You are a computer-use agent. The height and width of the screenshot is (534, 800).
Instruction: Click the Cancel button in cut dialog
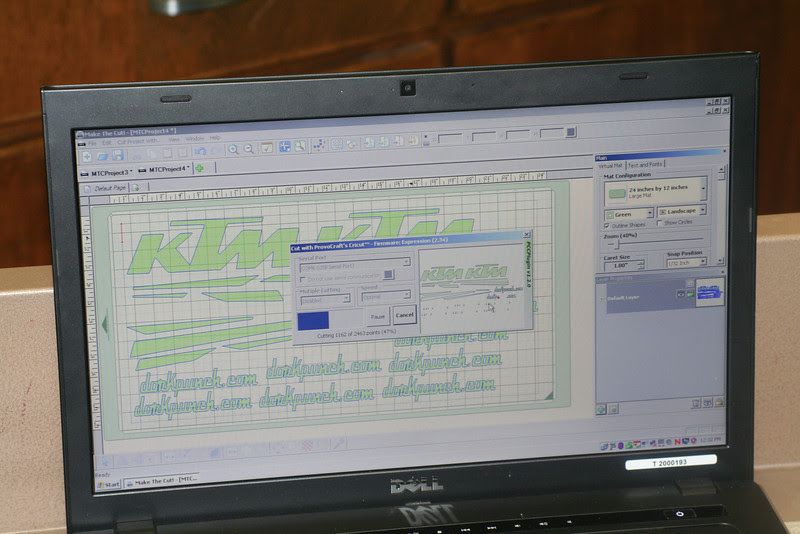click(405, 315)
